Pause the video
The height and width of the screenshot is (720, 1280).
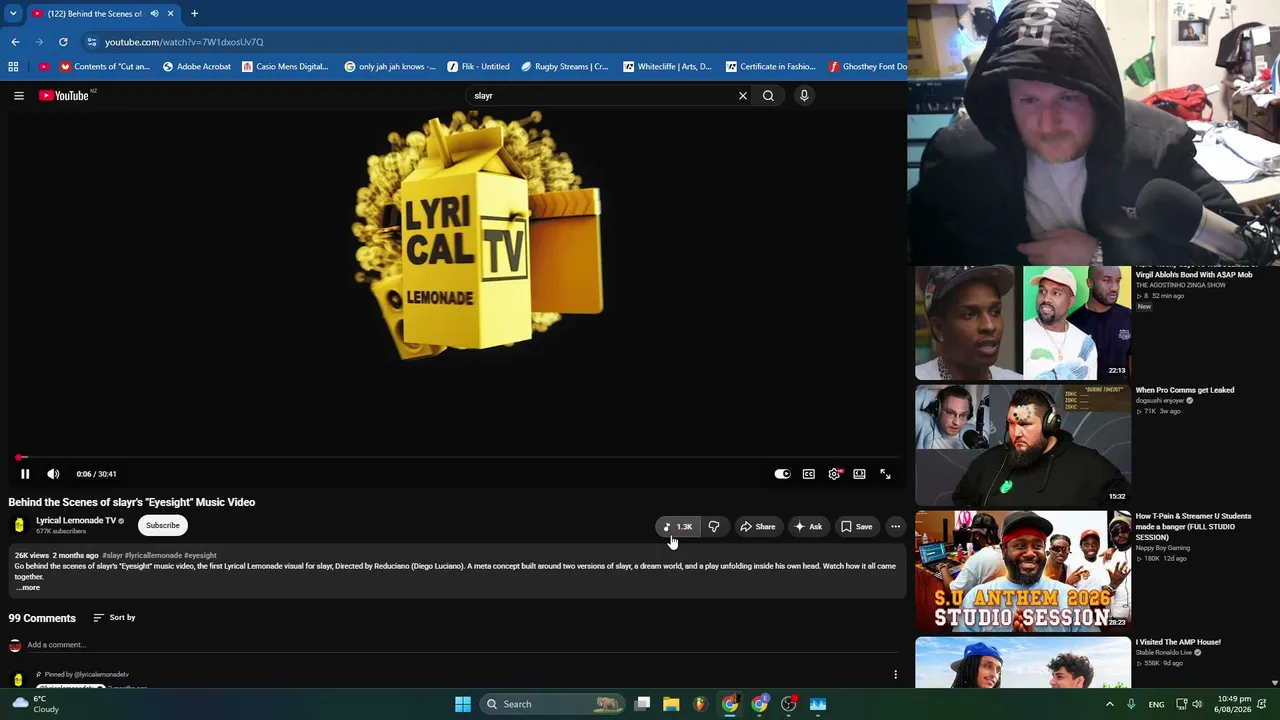tap(25, 474)
